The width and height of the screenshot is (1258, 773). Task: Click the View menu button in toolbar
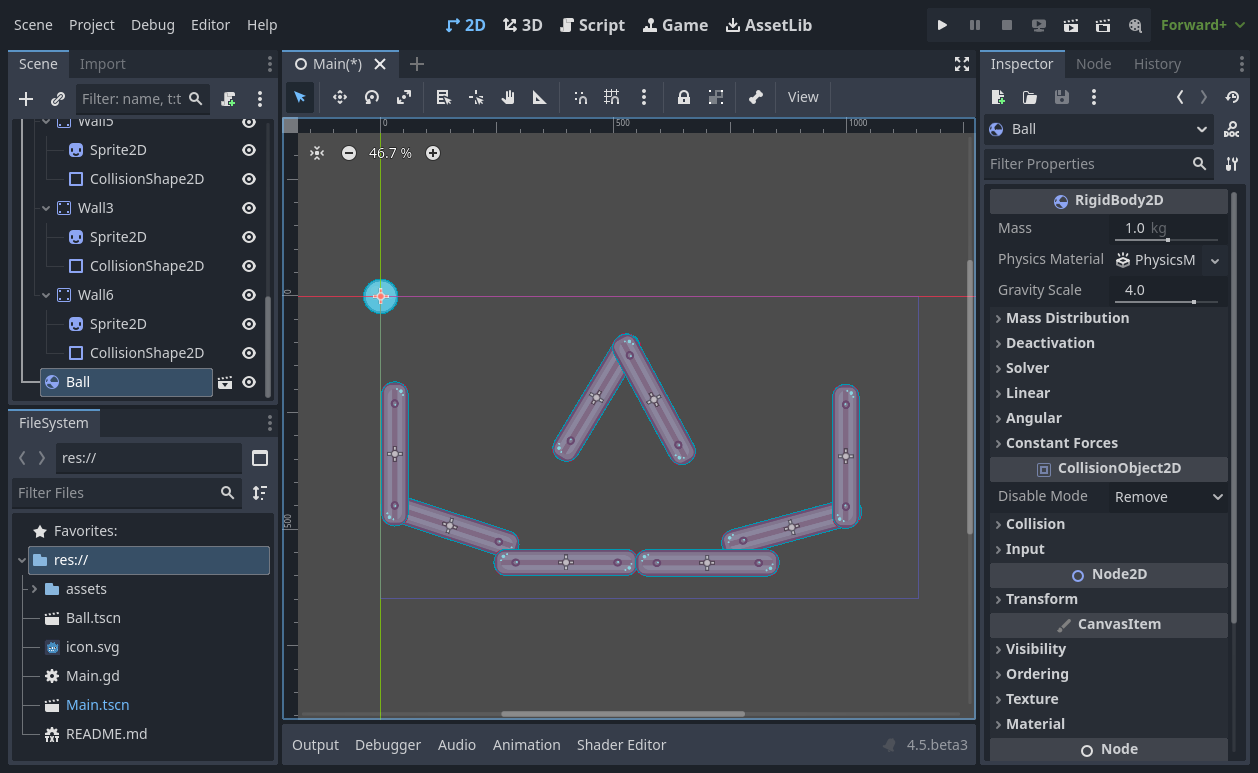[803, 97]
